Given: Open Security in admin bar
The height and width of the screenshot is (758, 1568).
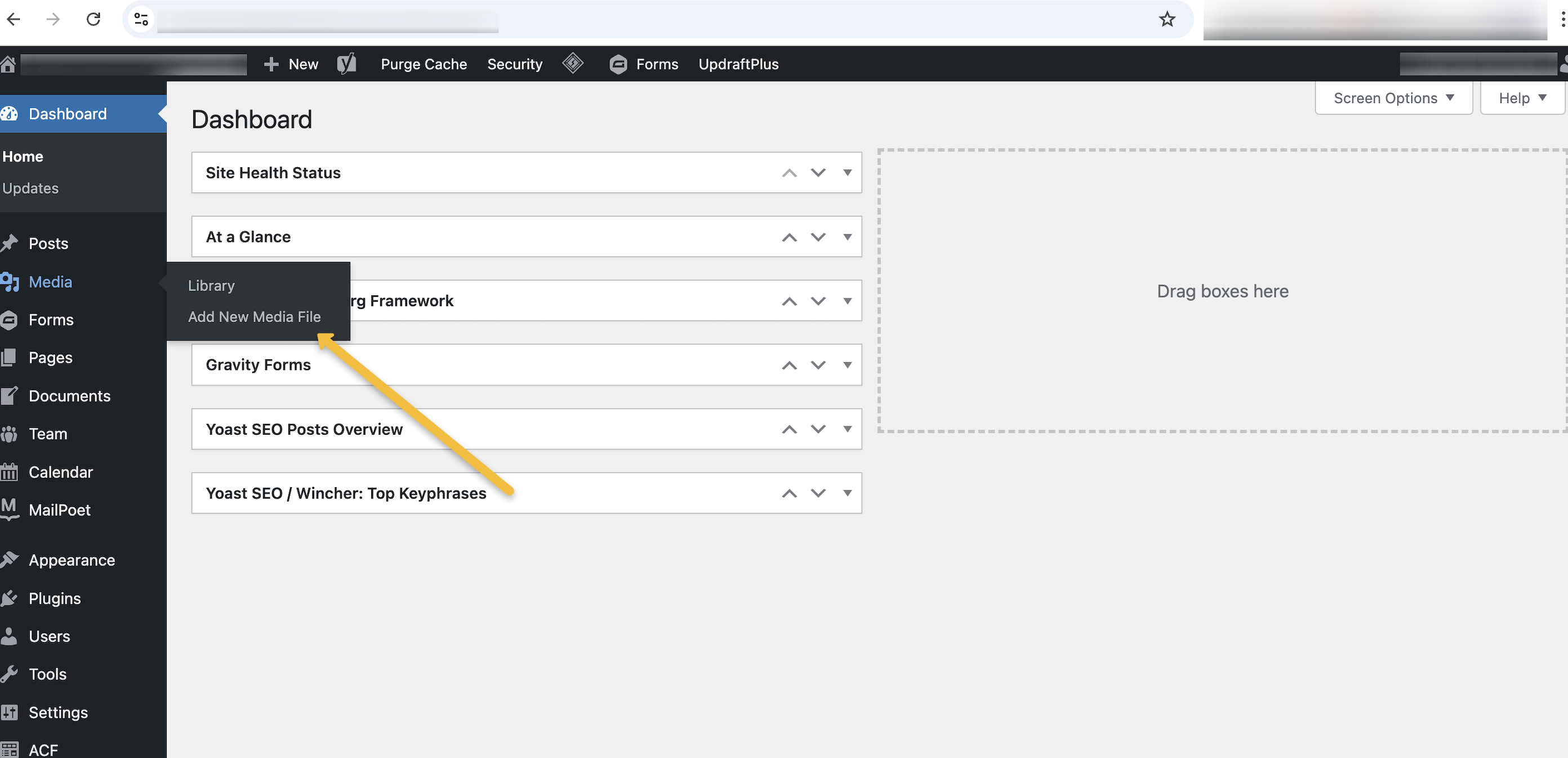Looking at the screenshot, I should pyautogui.click(x=514, y=64).
